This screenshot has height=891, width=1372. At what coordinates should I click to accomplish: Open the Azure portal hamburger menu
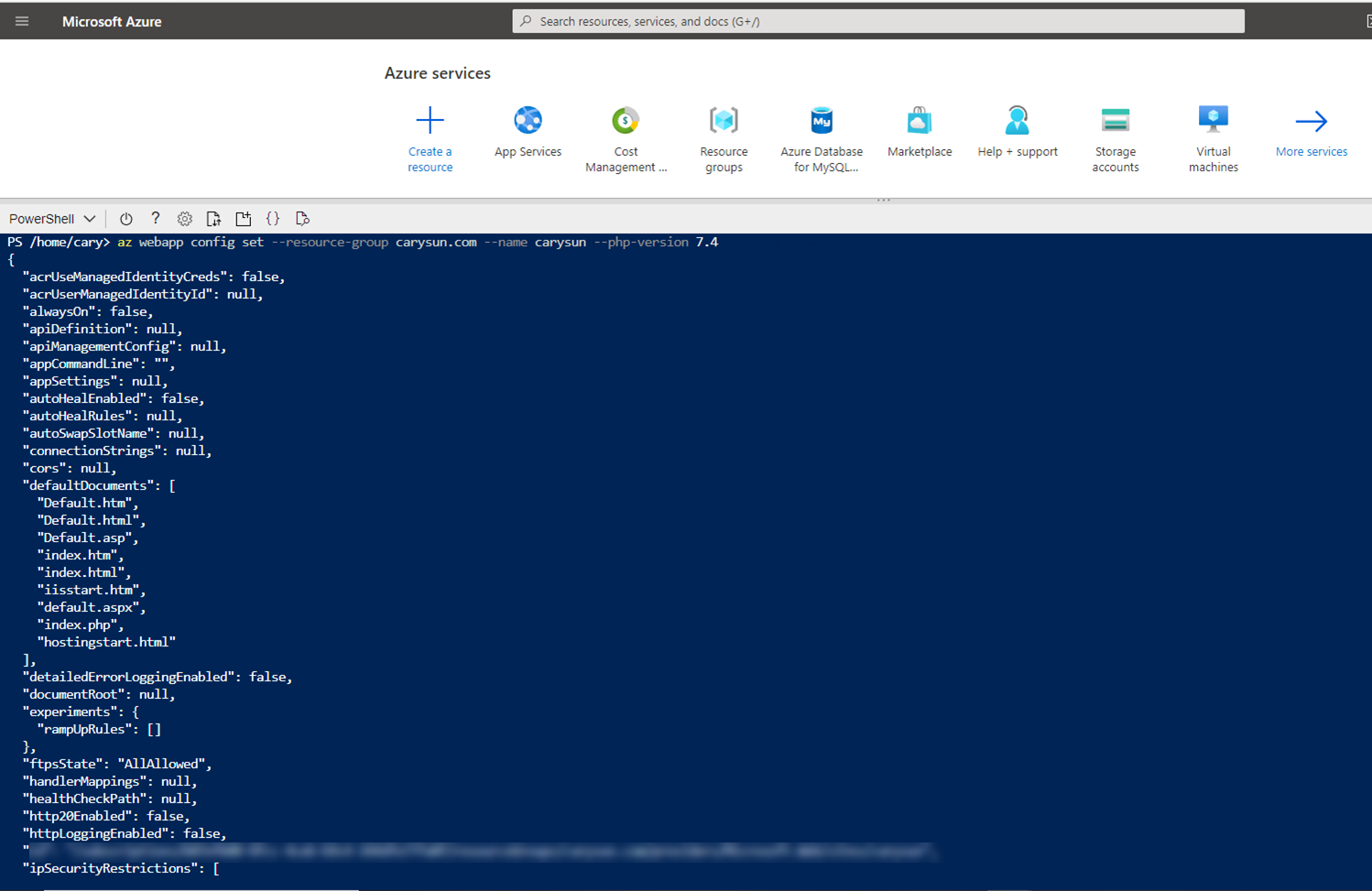point(22,21)
